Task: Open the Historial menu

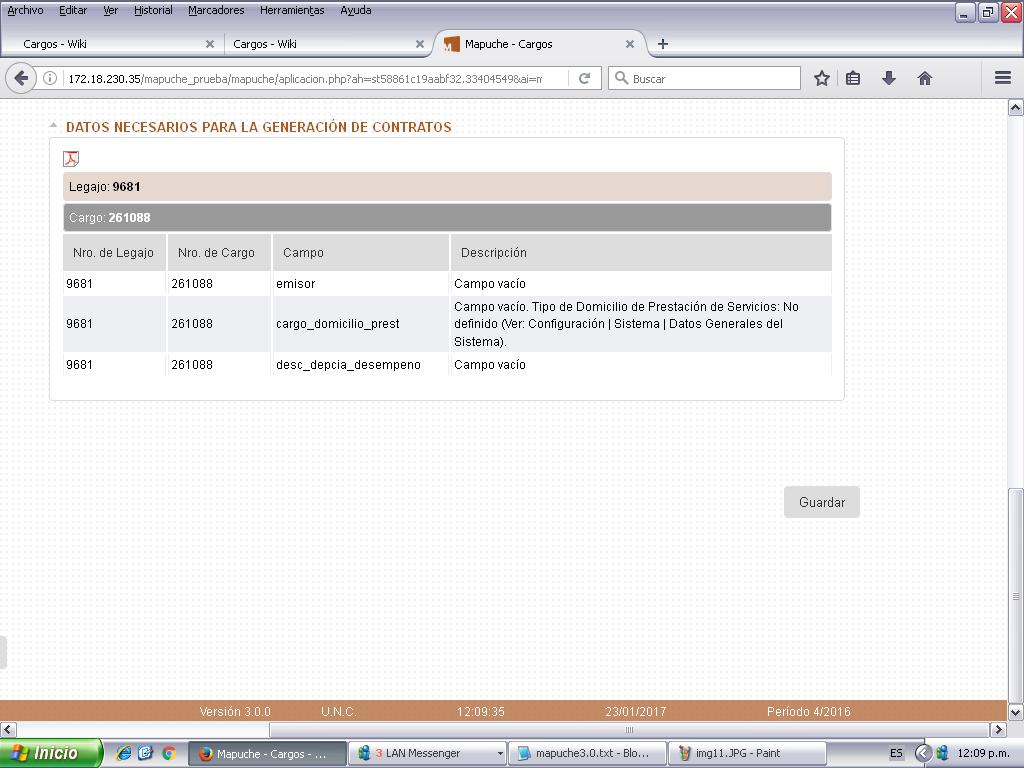Action: pyautogui.click(x=153, y=11)
